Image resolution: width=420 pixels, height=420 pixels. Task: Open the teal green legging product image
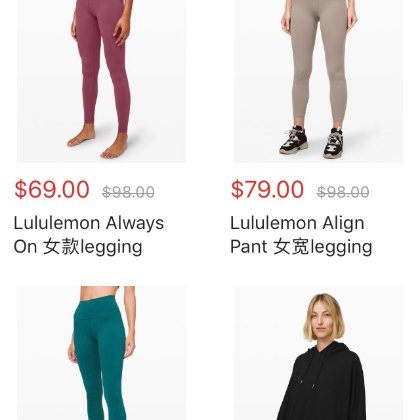click(101, 353)
